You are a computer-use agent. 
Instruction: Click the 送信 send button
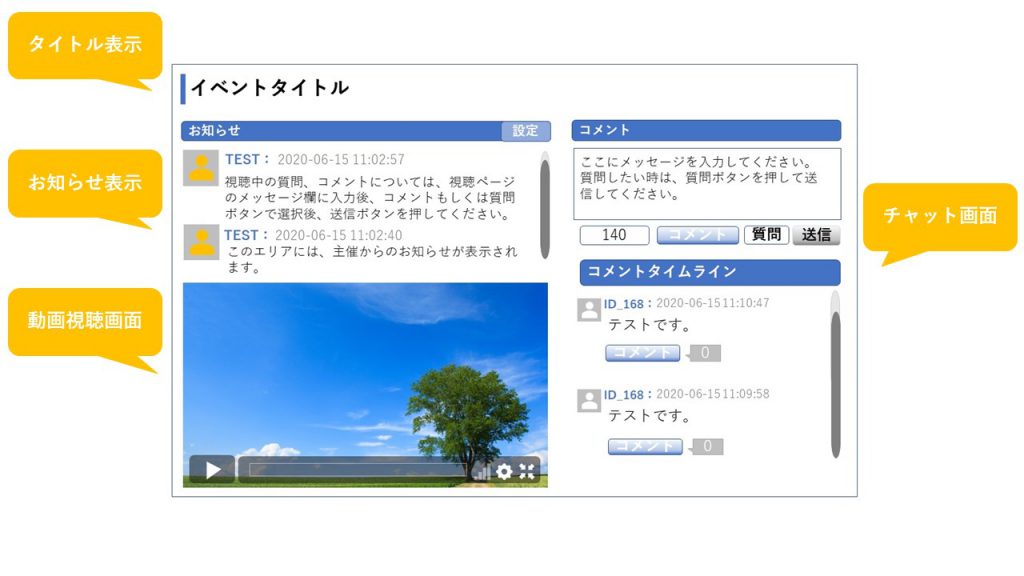[x=816, y=235]
